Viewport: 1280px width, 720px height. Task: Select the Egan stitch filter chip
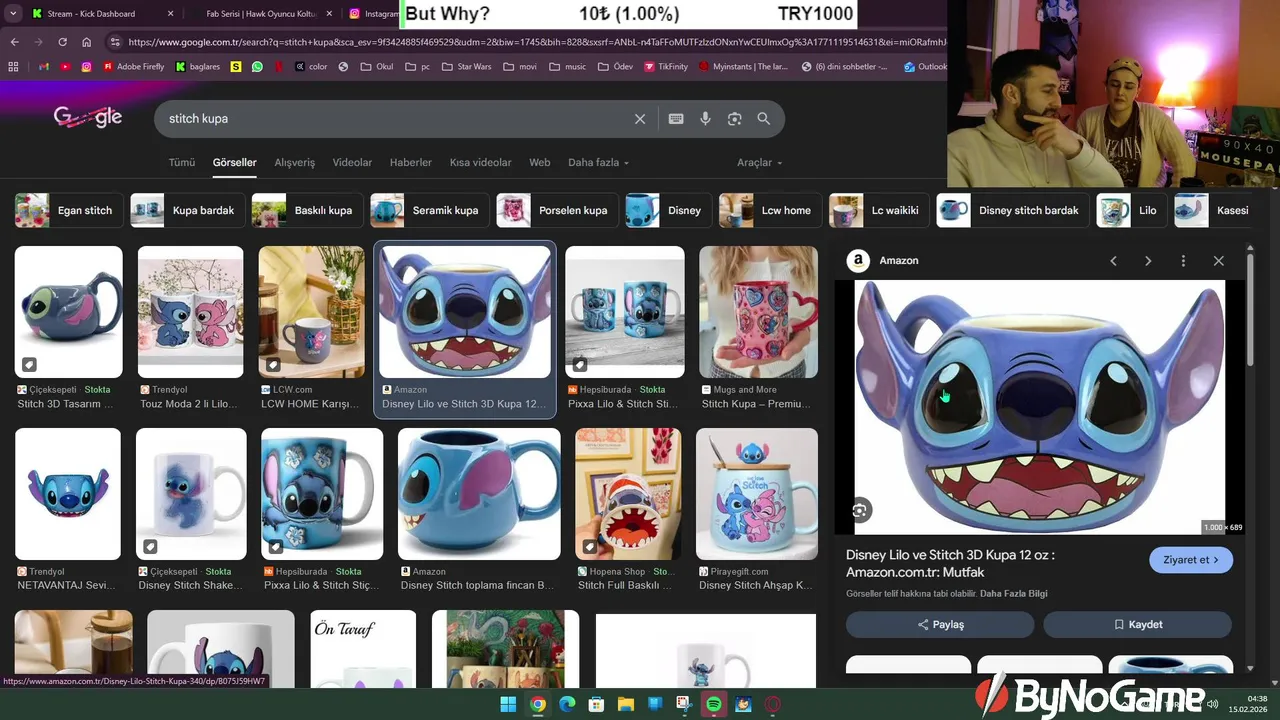(x=68, y=211)
